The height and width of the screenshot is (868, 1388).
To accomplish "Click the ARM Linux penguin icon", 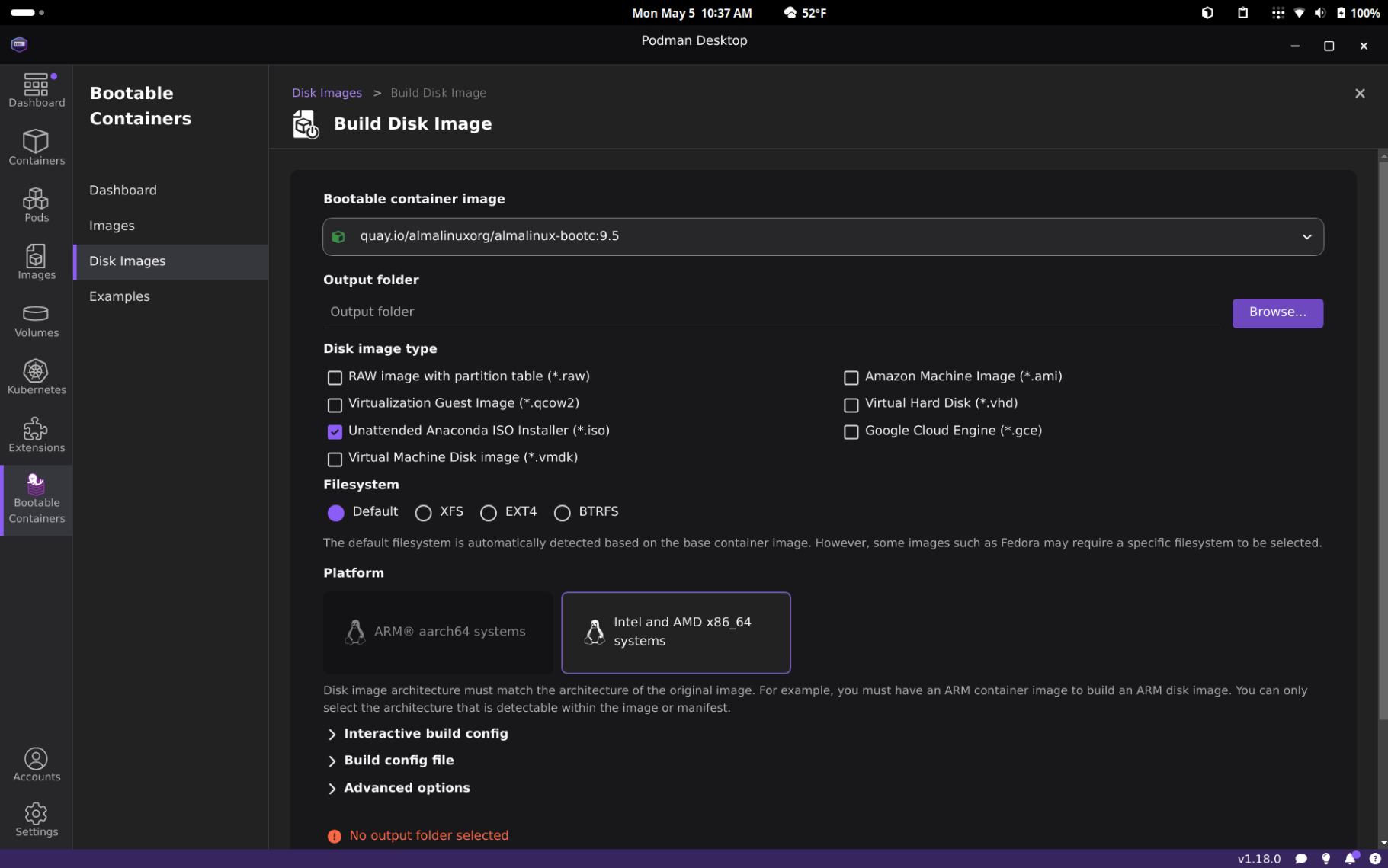I will point(355,632).
